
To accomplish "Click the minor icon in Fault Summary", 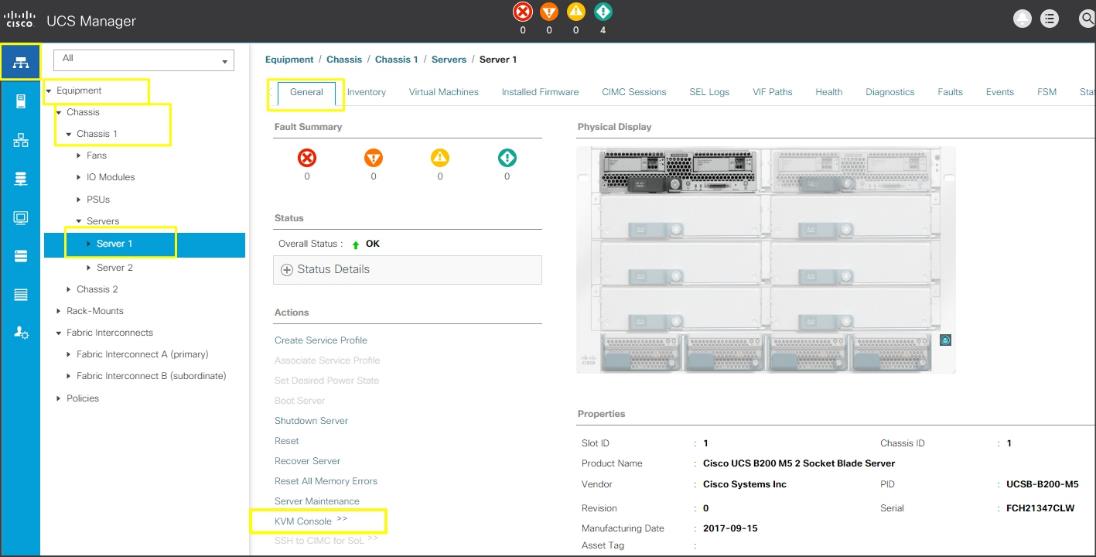I will [x=440, y=158].
